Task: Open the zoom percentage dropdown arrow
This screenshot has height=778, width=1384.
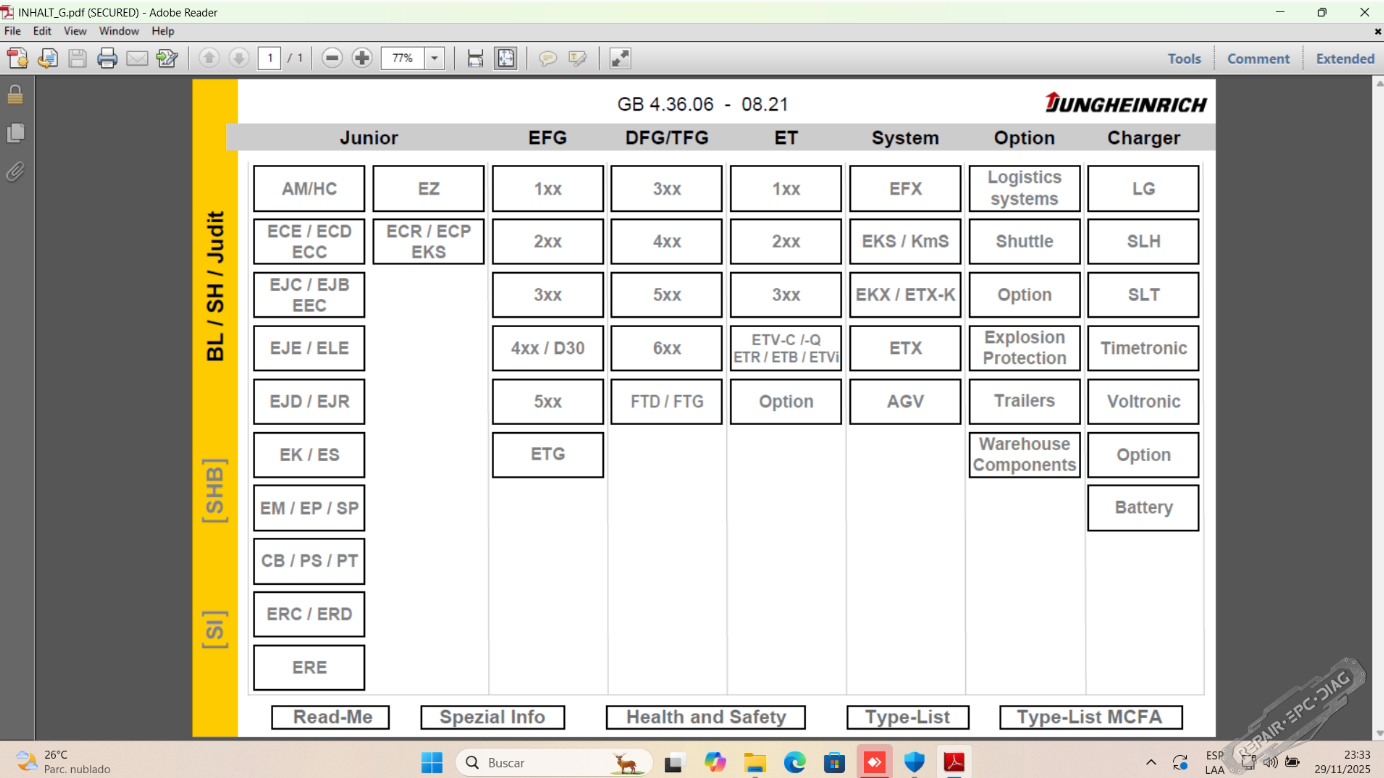Action: click(435, 59)
